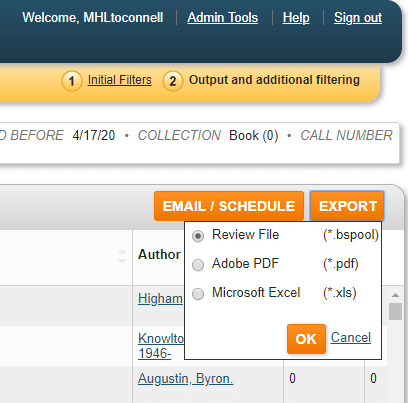The image size is (408, 403).
Task: Open author Augustin, Byron link
Action: [186, 379]
